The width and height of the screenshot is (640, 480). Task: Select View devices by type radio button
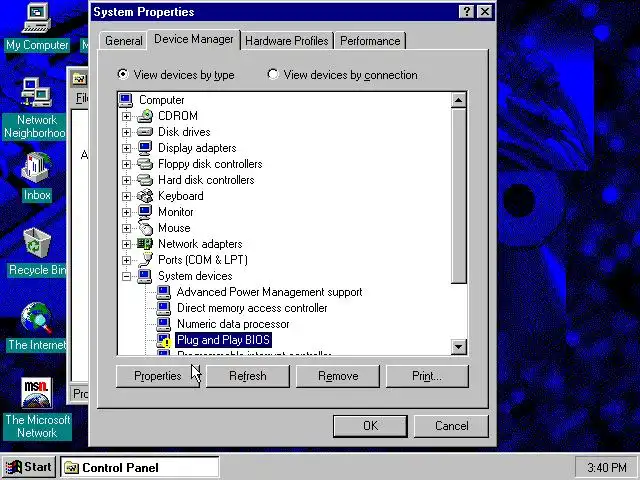pyautogui.click(x=122, y=74)
